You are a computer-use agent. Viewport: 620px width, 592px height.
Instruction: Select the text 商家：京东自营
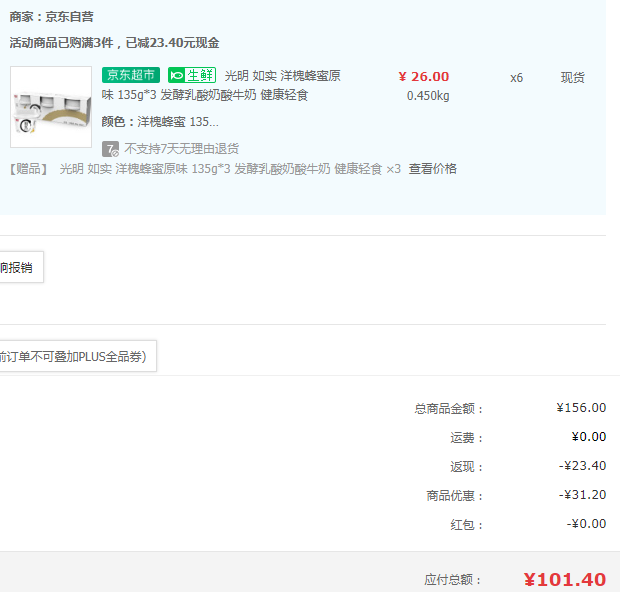coord(51,17)
